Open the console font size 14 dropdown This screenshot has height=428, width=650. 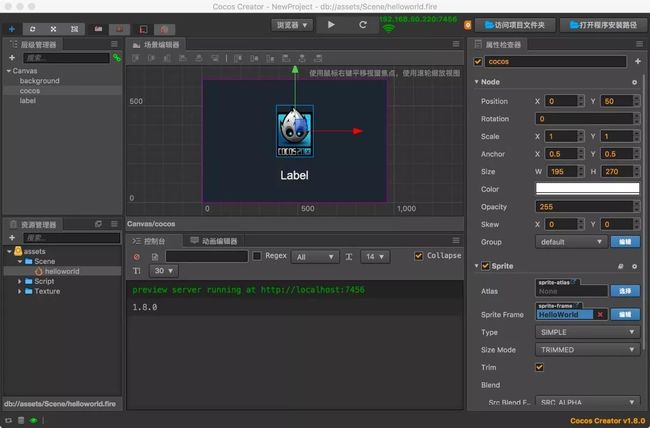375,257
